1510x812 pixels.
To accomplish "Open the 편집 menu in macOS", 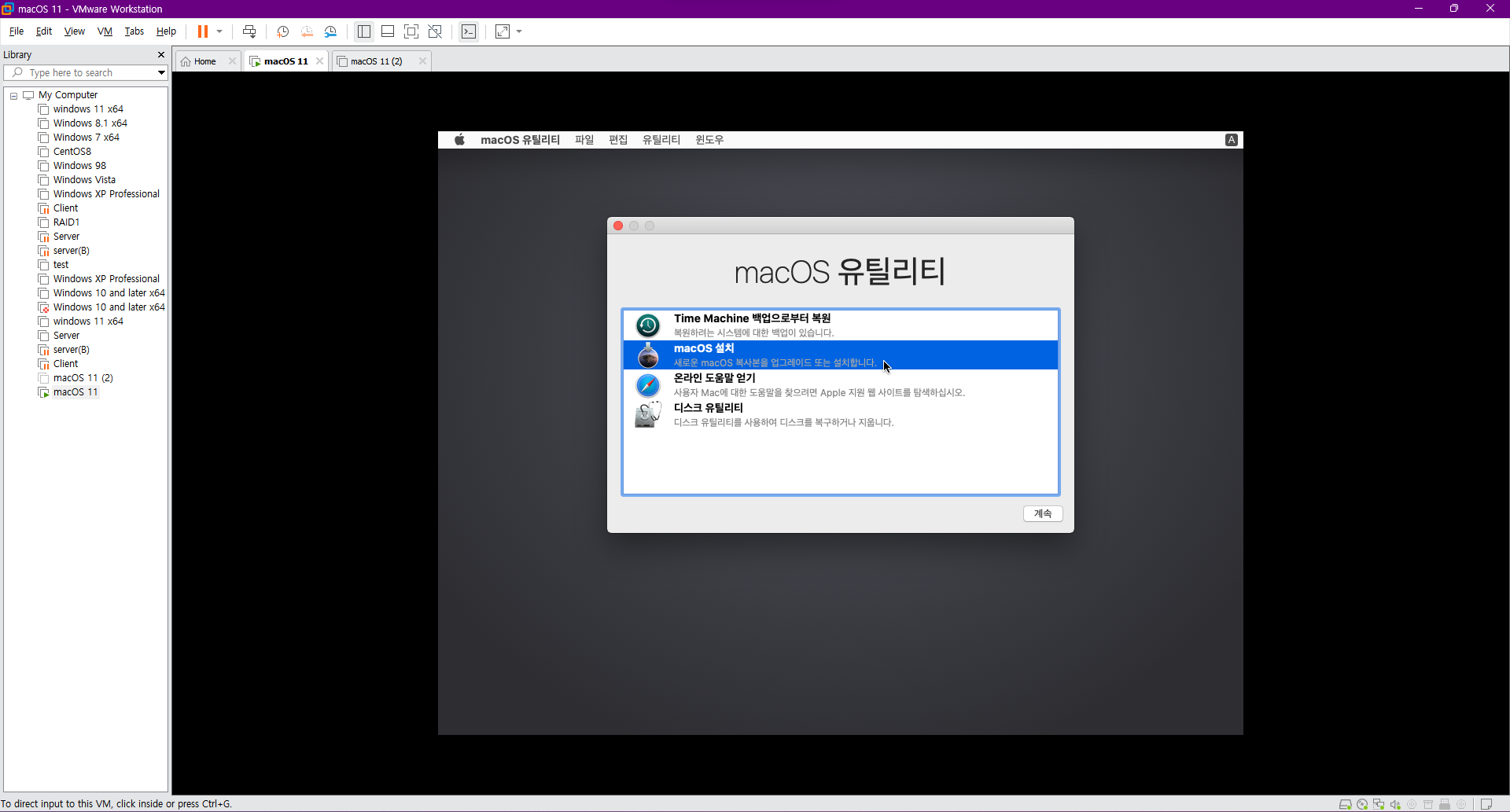I will (x=618, y=140).
